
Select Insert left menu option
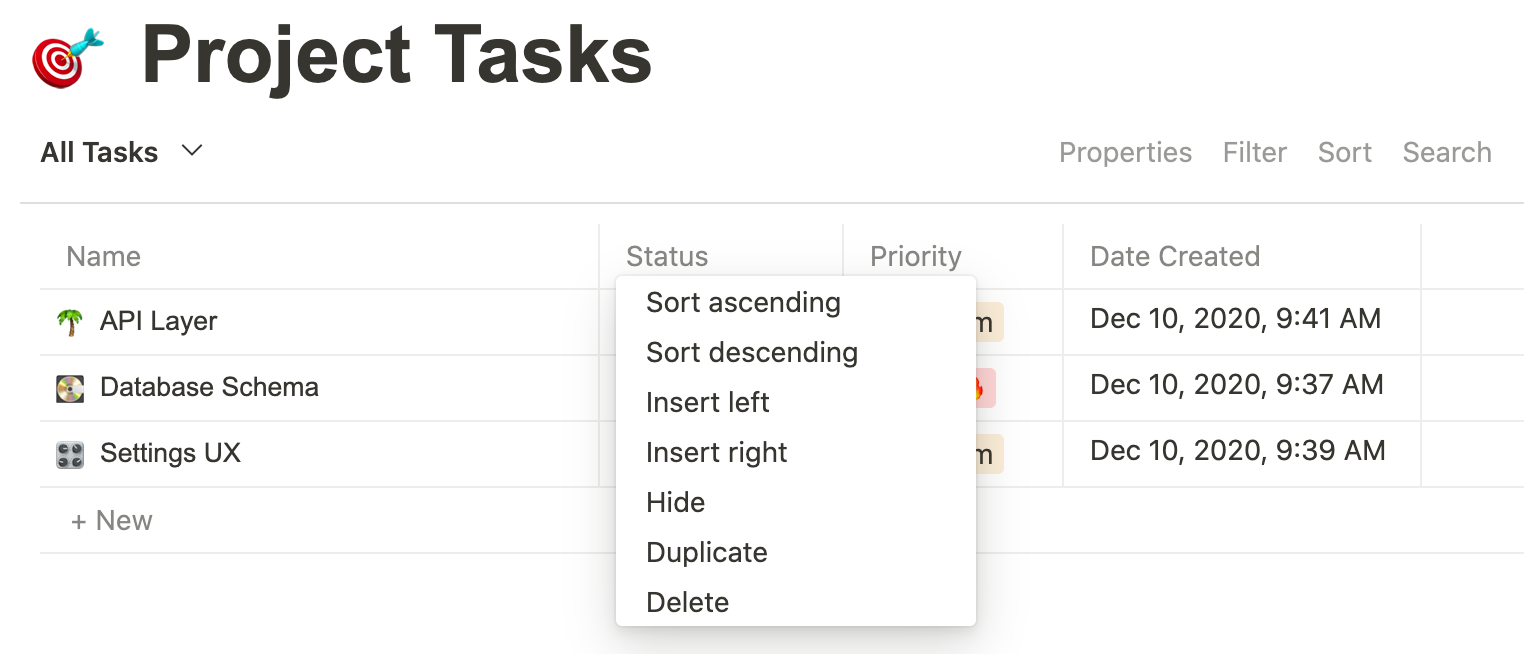click(707, 402)
